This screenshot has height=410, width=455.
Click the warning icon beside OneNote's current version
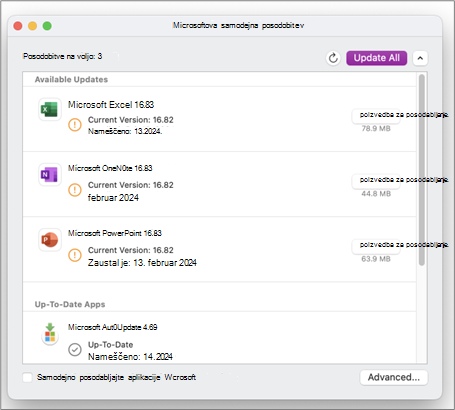pos(75,190)
